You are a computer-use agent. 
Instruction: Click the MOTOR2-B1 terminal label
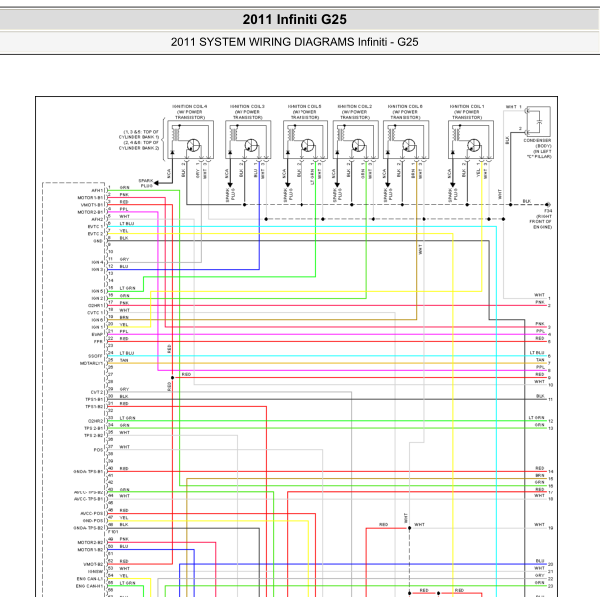click(x=90, y=212)
